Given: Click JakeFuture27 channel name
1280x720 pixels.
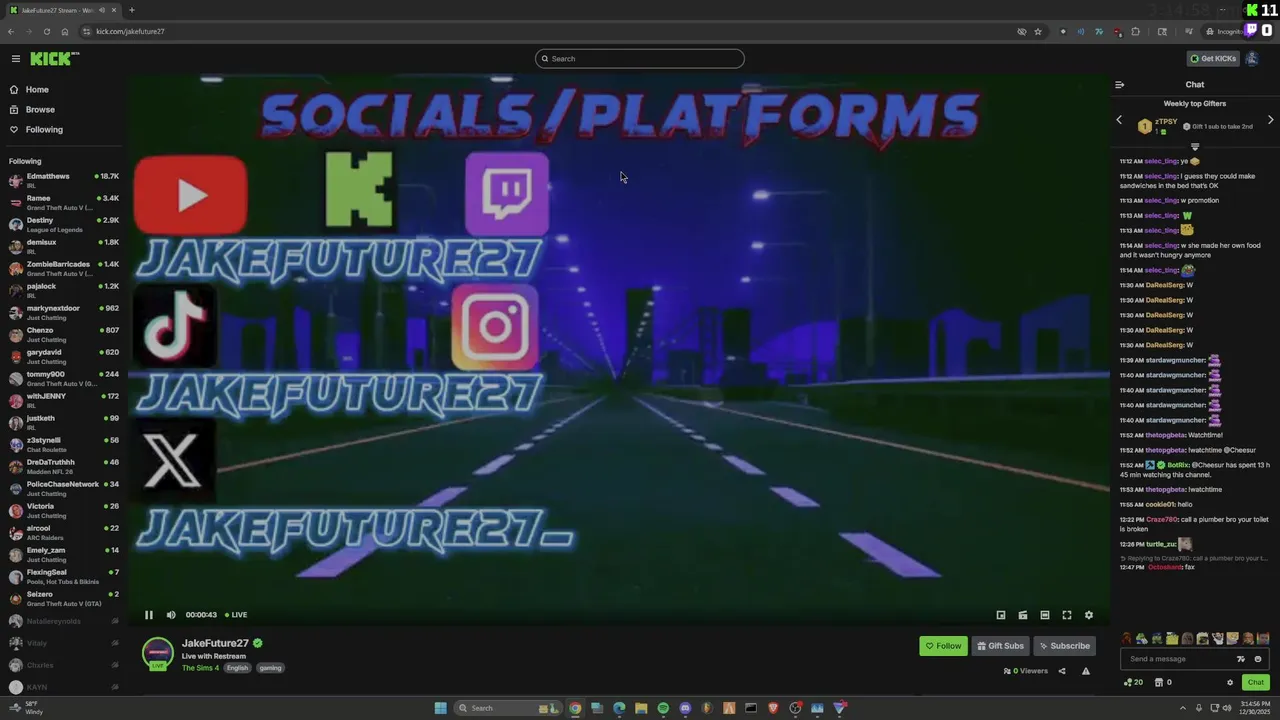Looking at the screenshot, I should click(x=215, y=643).
